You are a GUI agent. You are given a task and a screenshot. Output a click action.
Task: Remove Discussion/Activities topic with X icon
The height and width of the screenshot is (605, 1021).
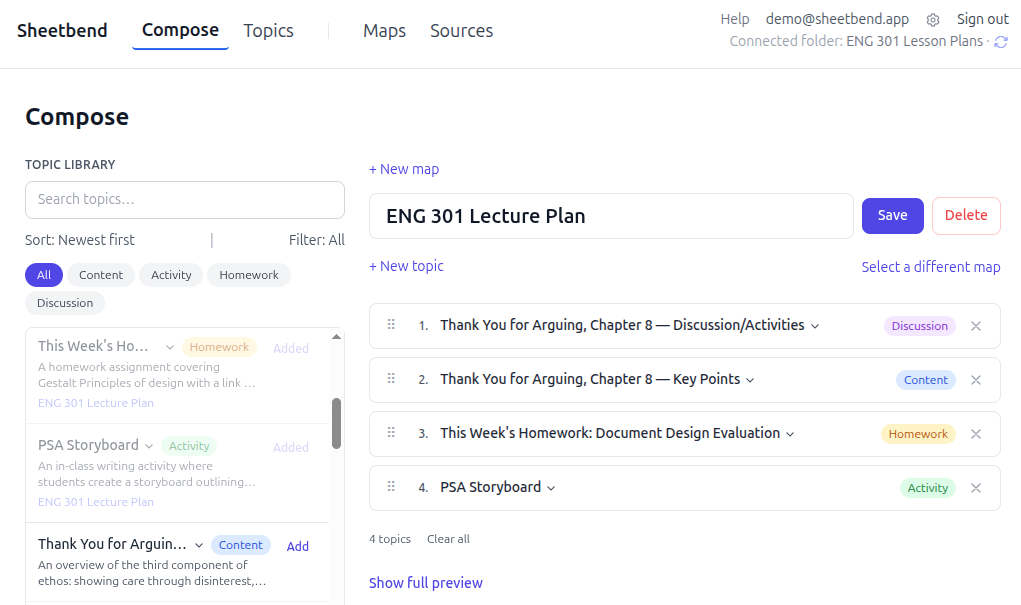[x=975, y=326]
